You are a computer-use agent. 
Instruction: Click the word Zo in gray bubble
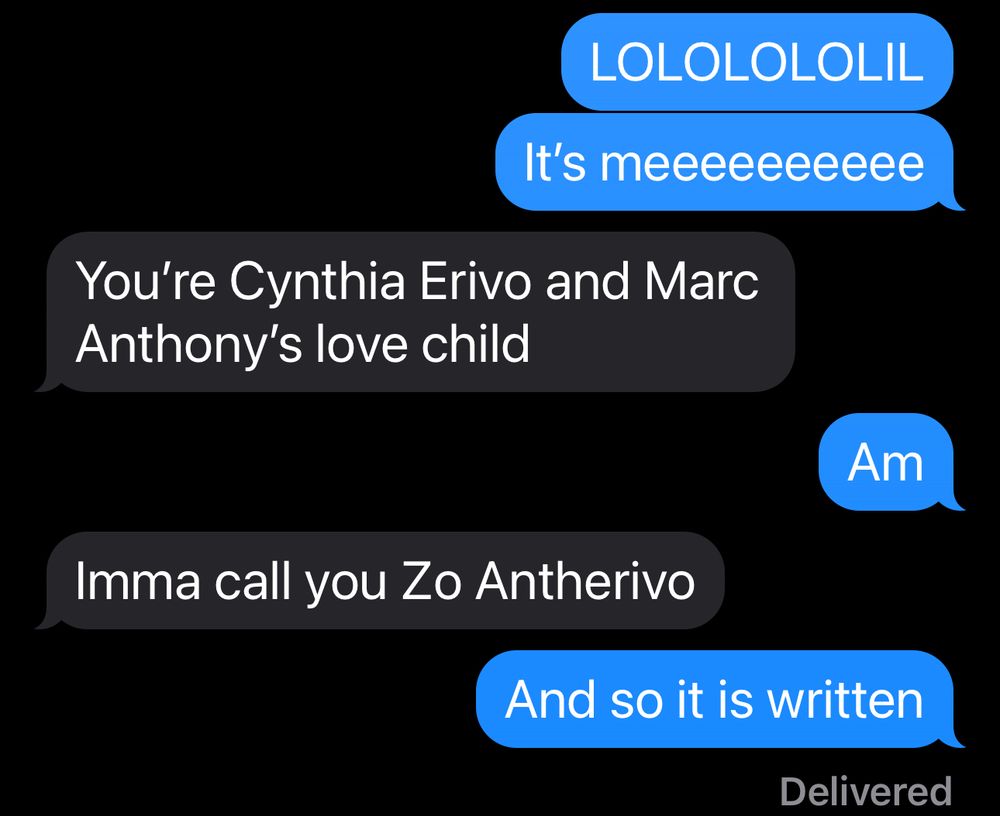[x=431, y=581]
